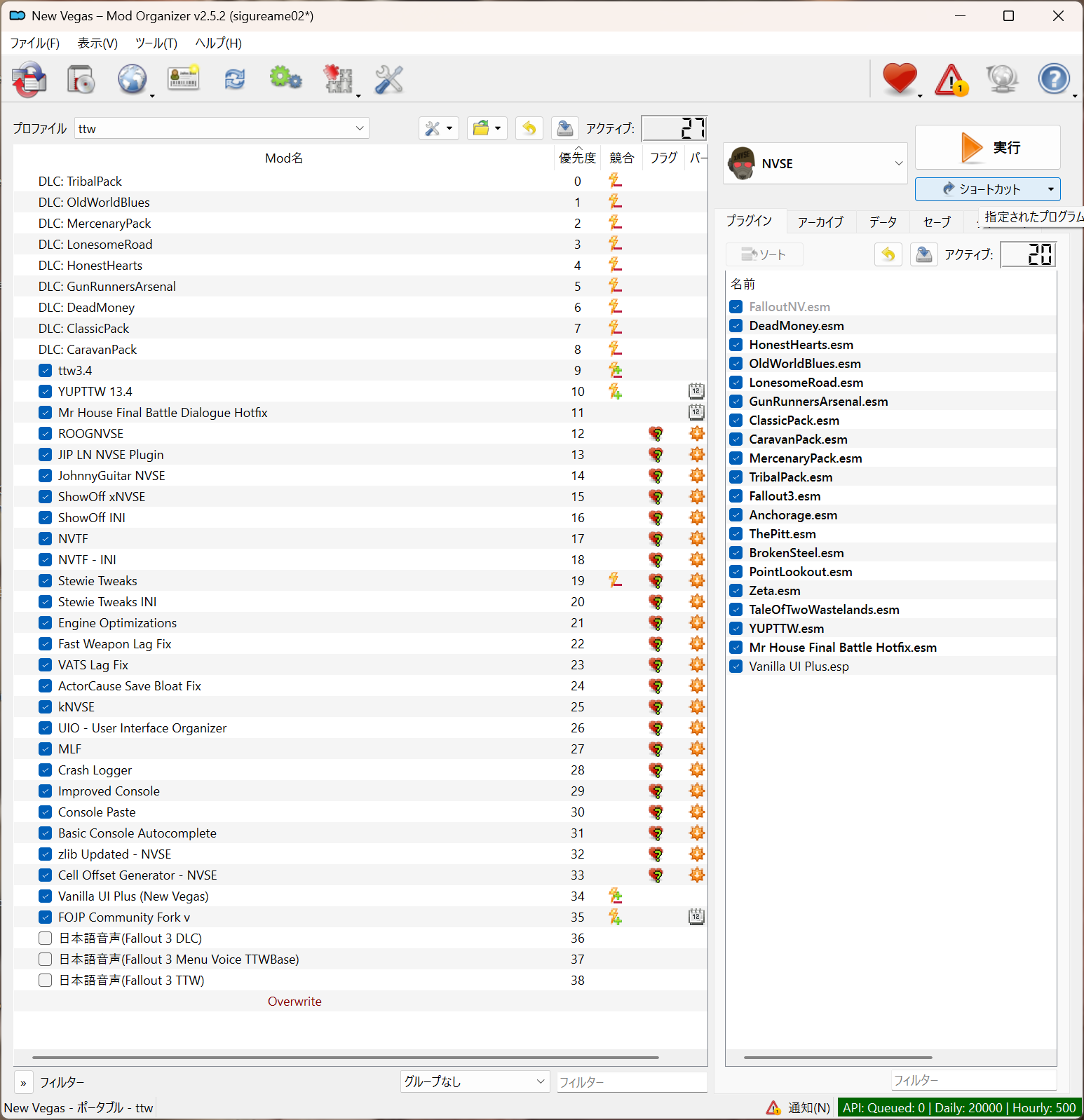The height and width of the screenshot is (1120, 1084).
Task: Open the profiles ID card icon
Action: [184, 79]
